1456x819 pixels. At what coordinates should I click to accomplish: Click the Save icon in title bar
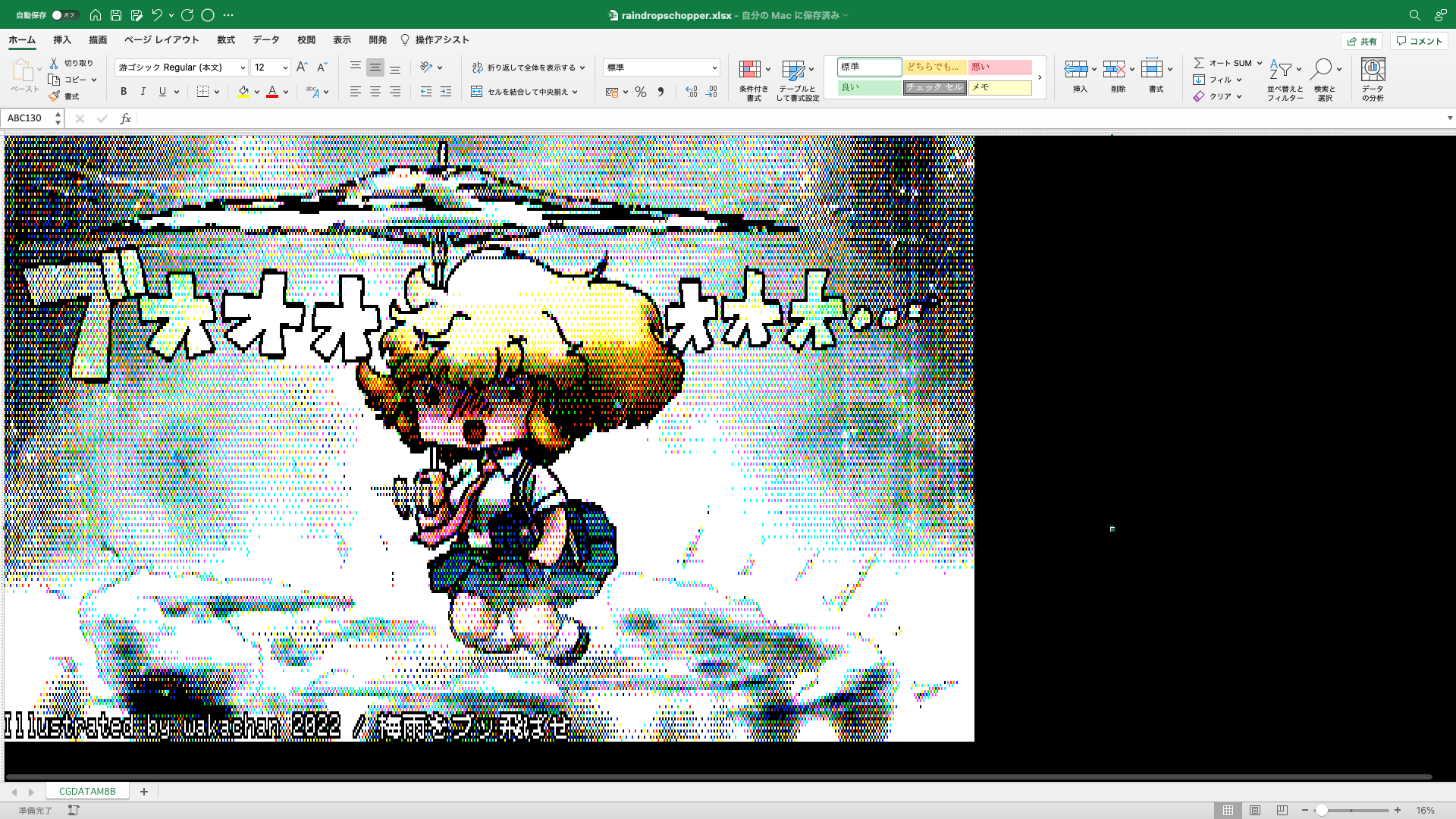coord(116,15)
